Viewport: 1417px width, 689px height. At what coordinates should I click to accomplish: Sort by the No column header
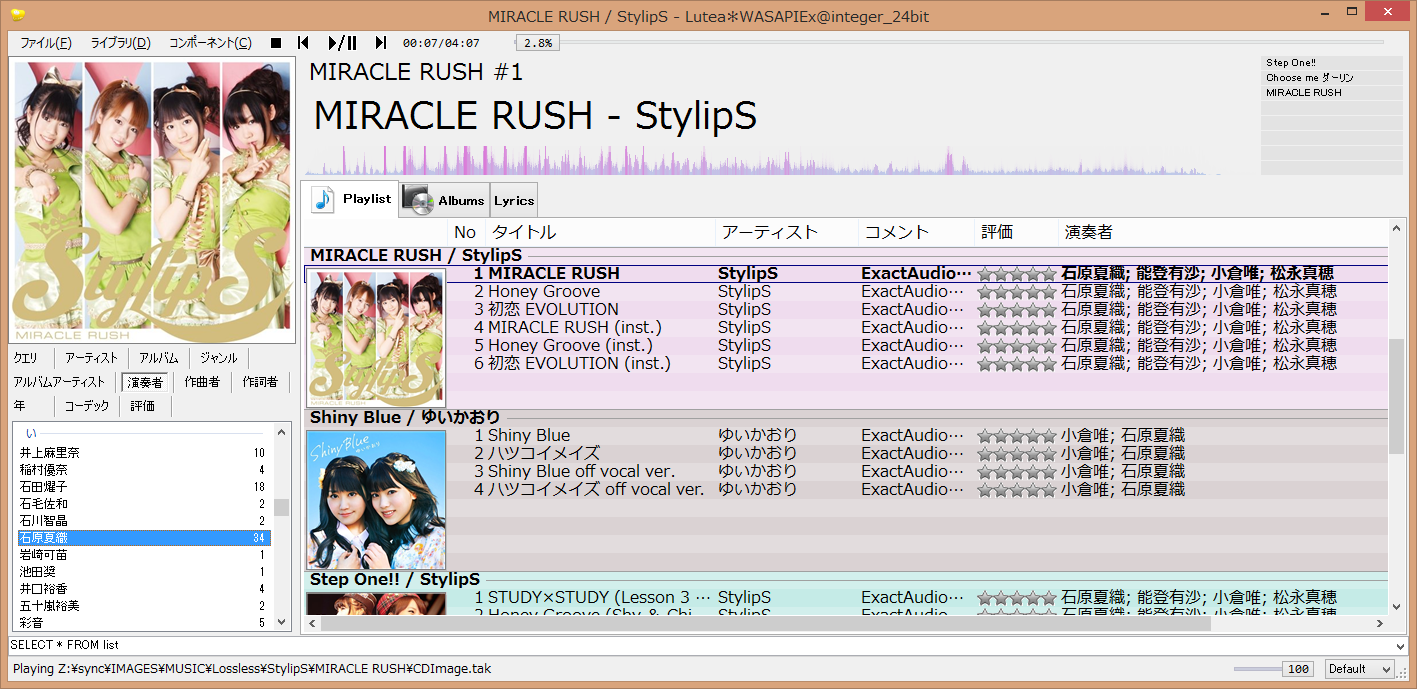465,232
